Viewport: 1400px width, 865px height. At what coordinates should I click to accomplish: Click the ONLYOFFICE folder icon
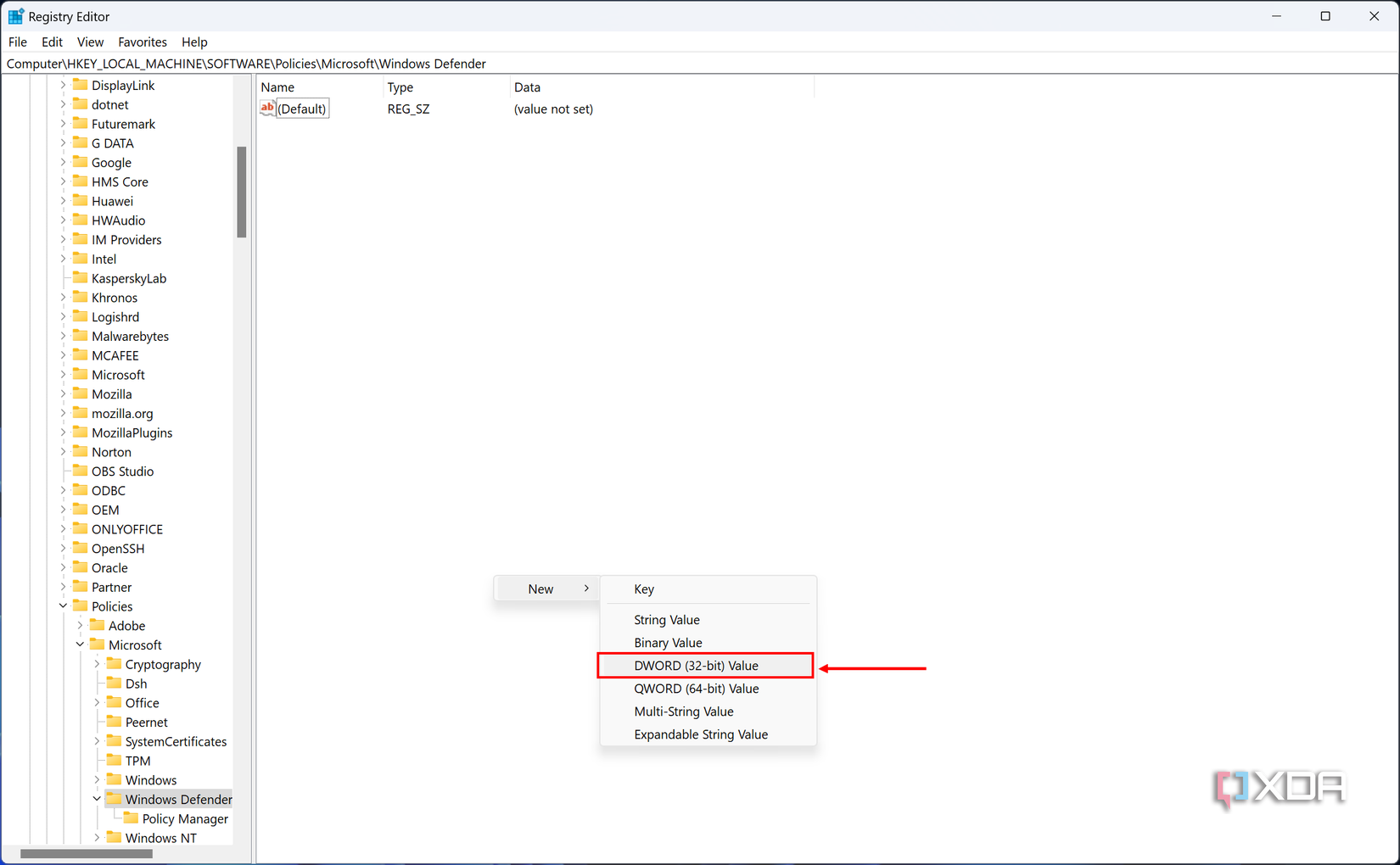tap(81, 529)
